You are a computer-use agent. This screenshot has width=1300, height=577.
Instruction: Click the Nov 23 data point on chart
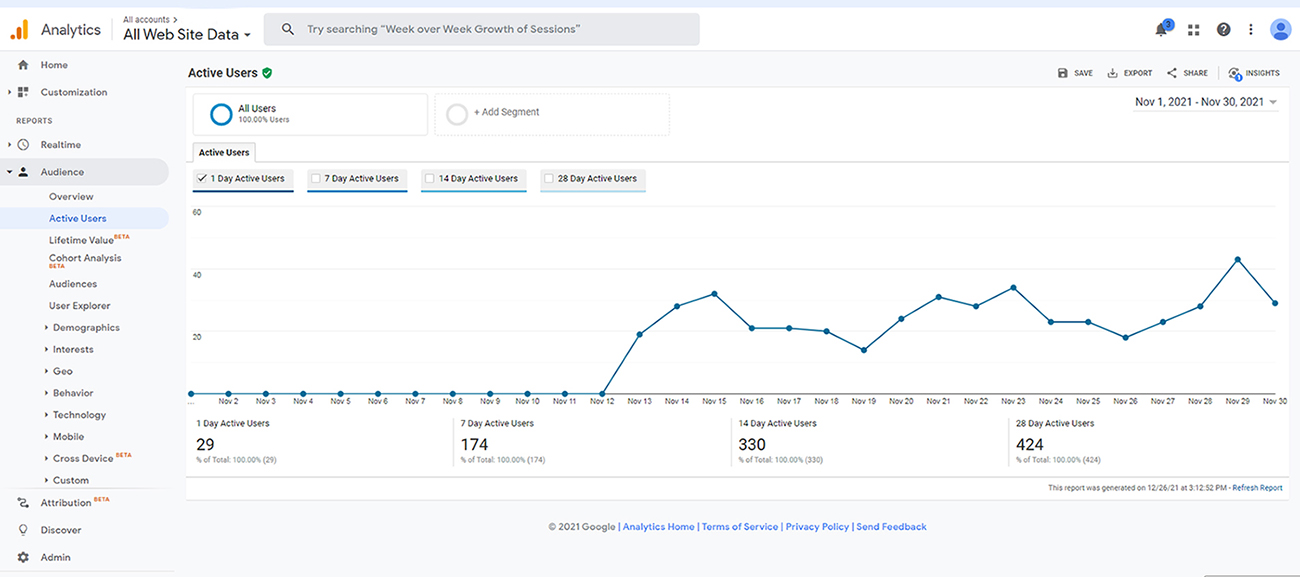click(1013, 288)
